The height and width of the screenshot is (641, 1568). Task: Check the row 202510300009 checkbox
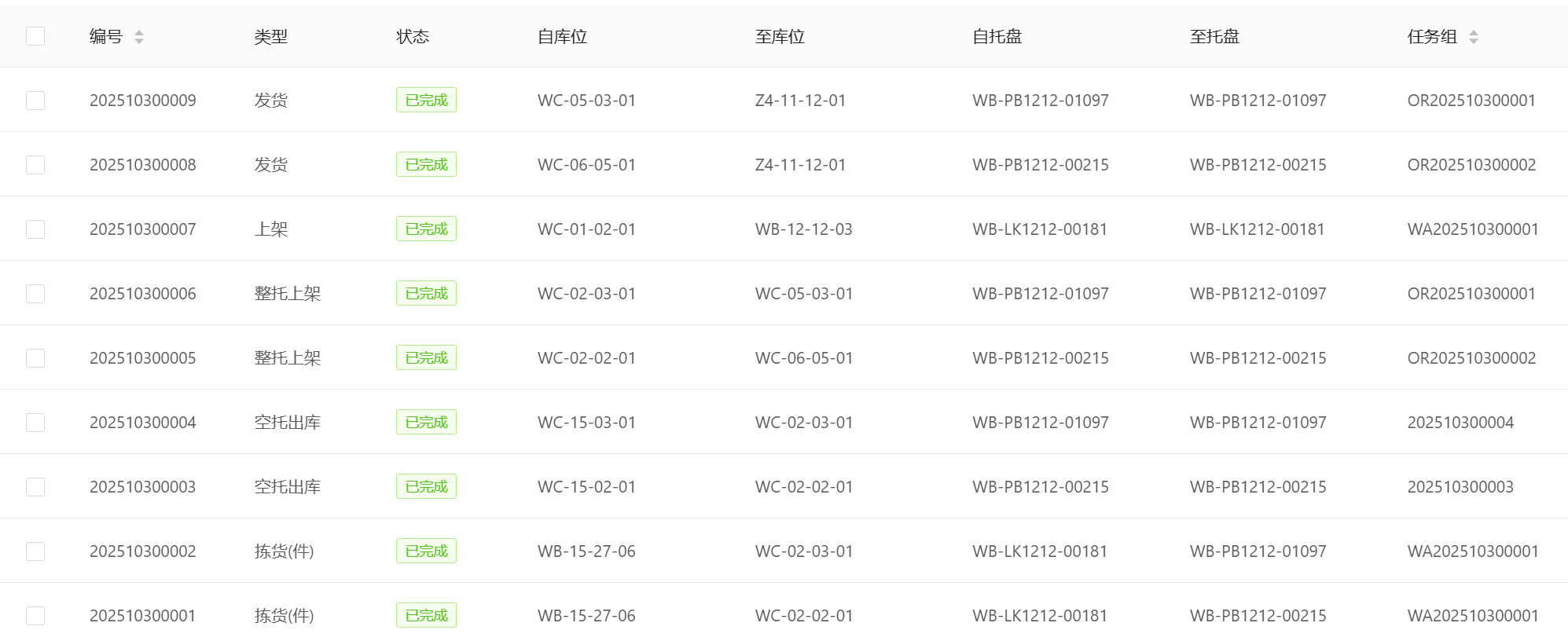(x=35, y=101)
